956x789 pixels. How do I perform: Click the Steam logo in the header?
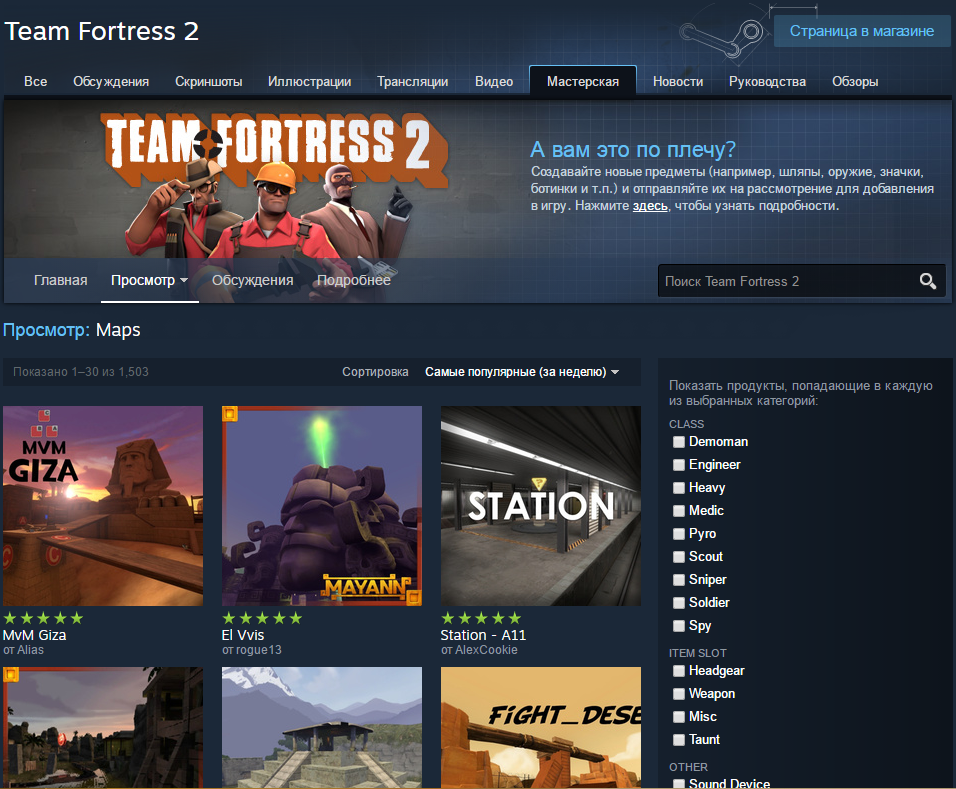[722, 37]
